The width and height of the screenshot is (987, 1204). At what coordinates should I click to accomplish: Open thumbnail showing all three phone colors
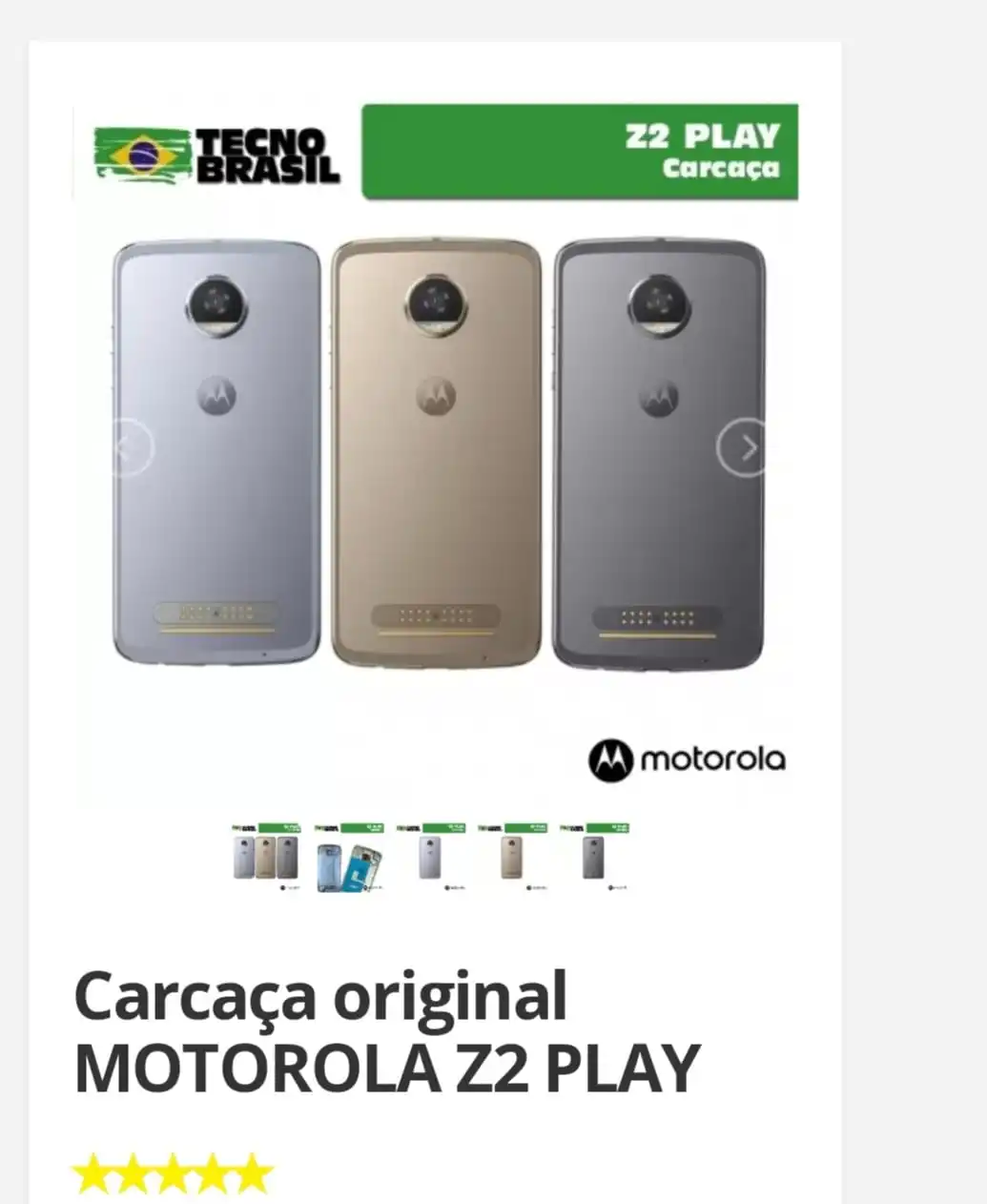coord(267,857)
